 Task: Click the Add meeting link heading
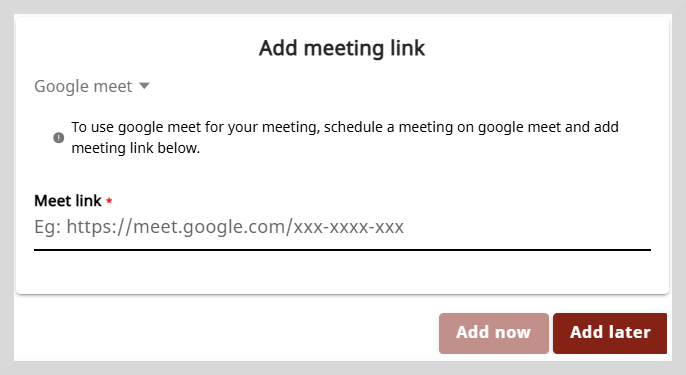coord(342,48)
